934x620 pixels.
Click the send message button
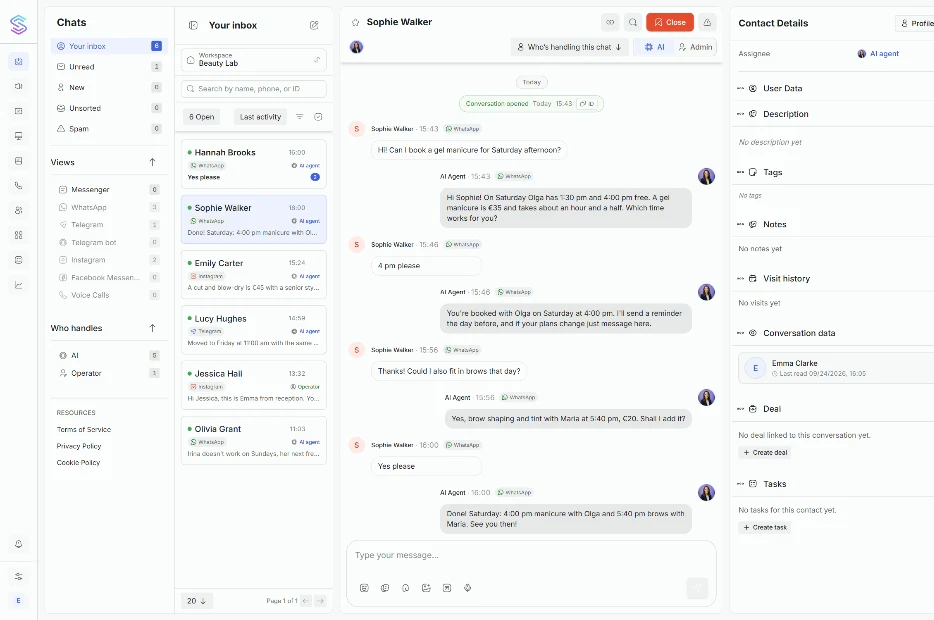click(x=697, y=588)
